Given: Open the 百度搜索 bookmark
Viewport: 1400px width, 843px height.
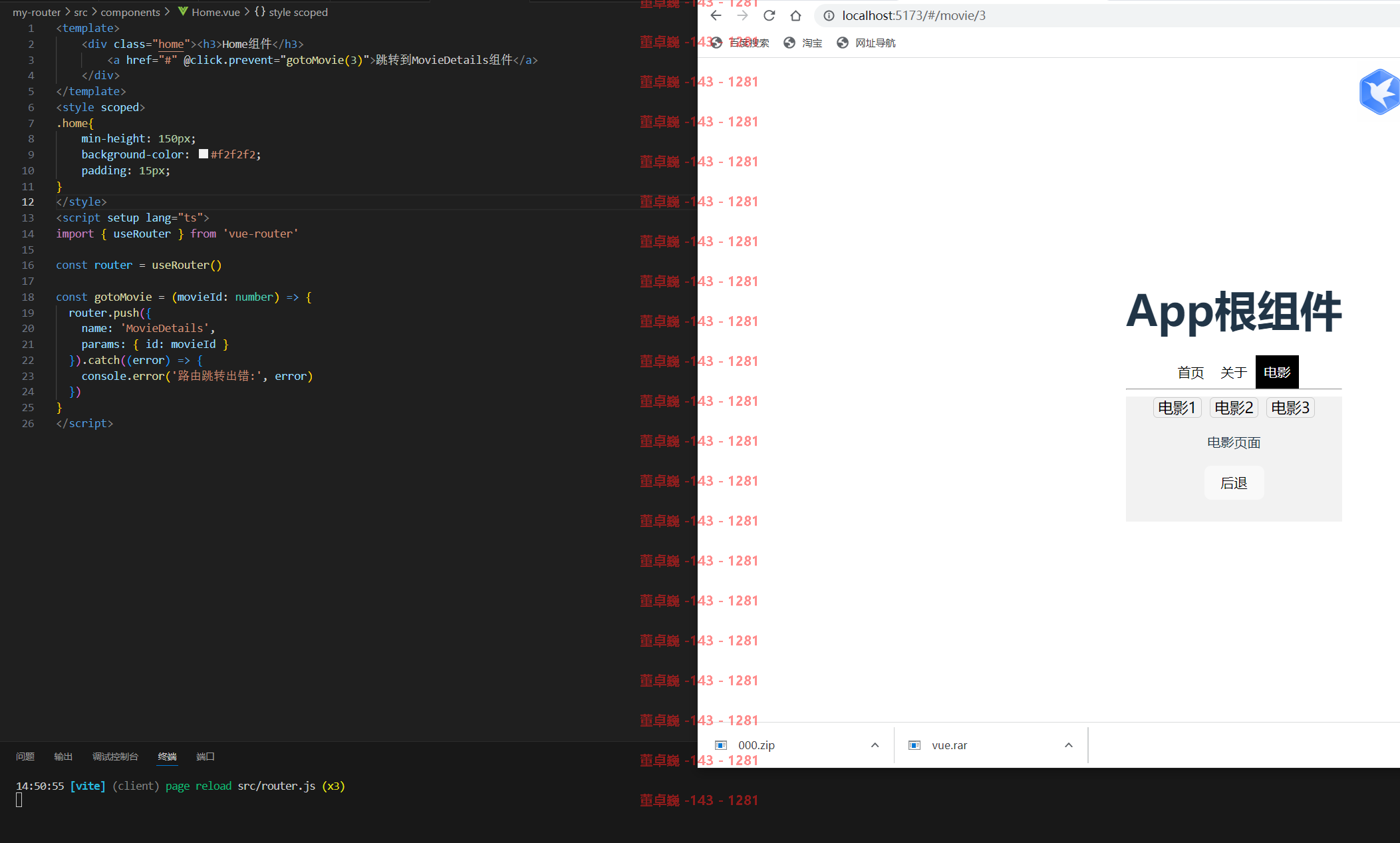Looking at the screenshot, I should tap(740, 43).
